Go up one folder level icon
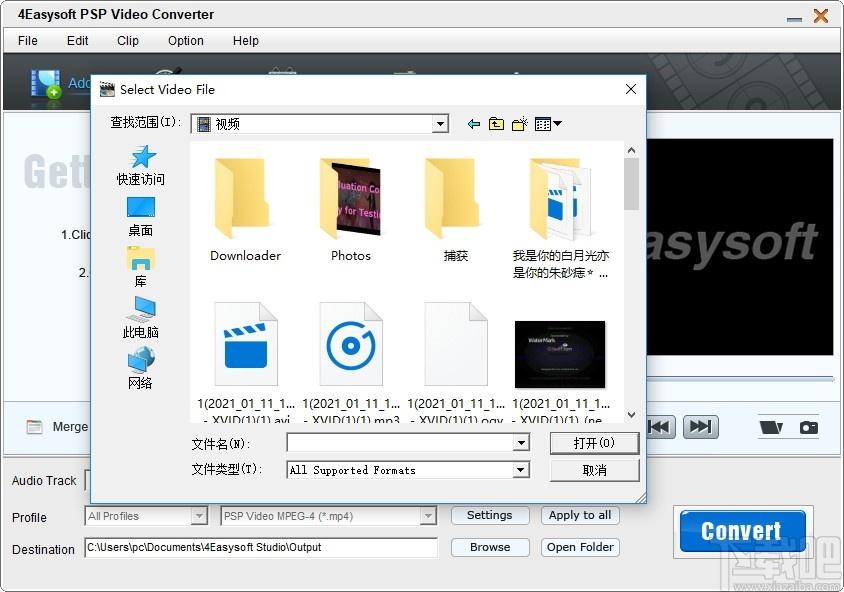Image resolution: width=844 pixels, height=592 pixels. pyautogui.click(x=496, y=124)
